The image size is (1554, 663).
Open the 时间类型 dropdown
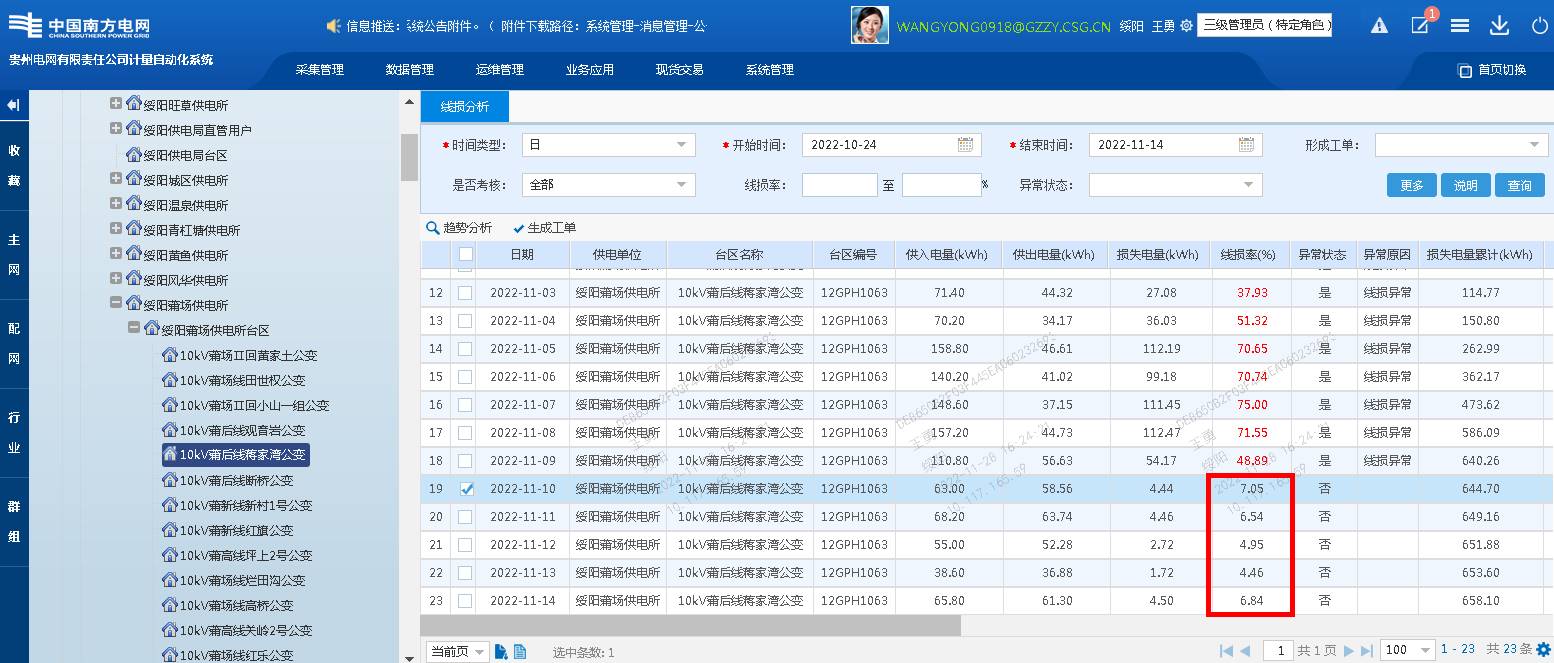[608, 145]
